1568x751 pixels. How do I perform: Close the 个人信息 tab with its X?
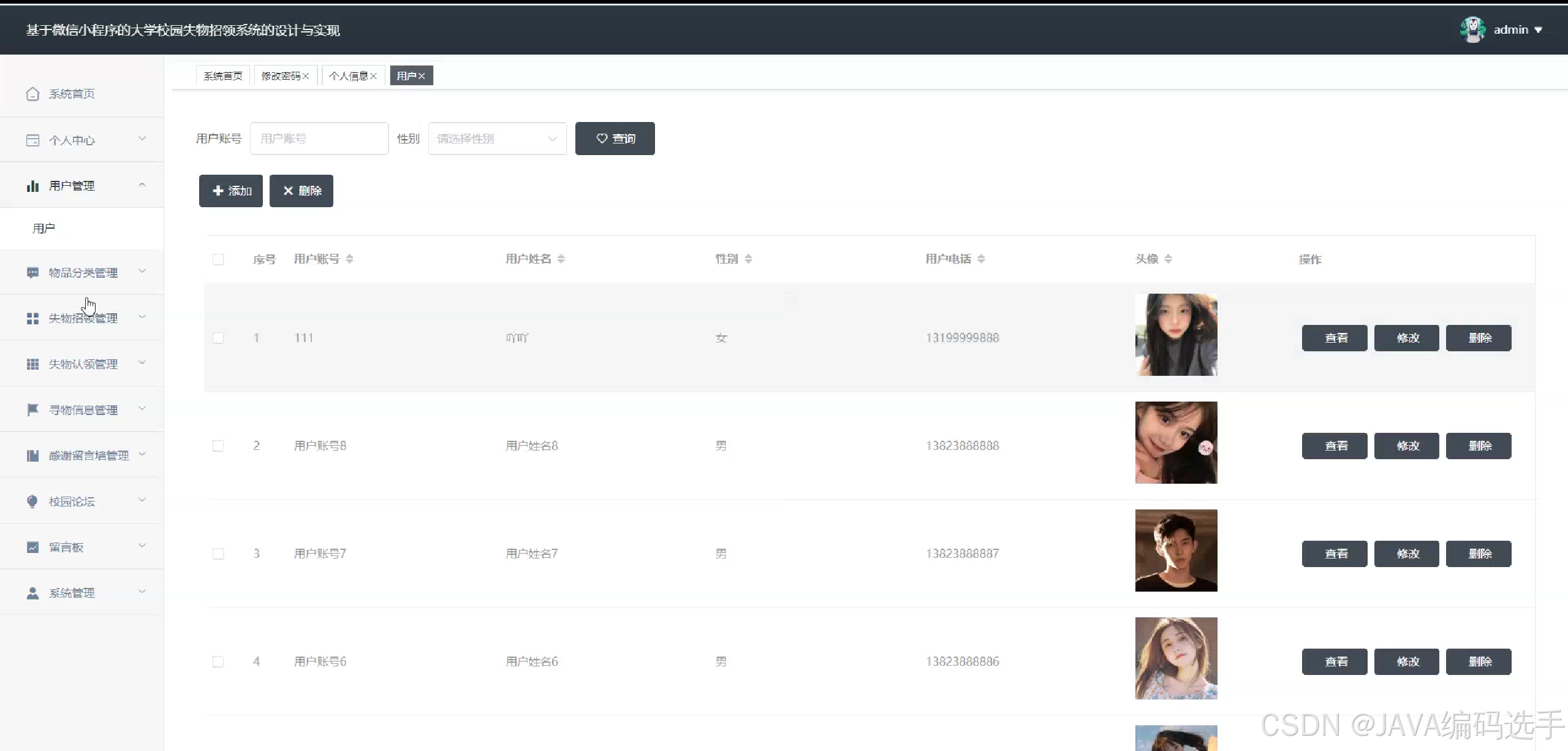coord(373,76)
